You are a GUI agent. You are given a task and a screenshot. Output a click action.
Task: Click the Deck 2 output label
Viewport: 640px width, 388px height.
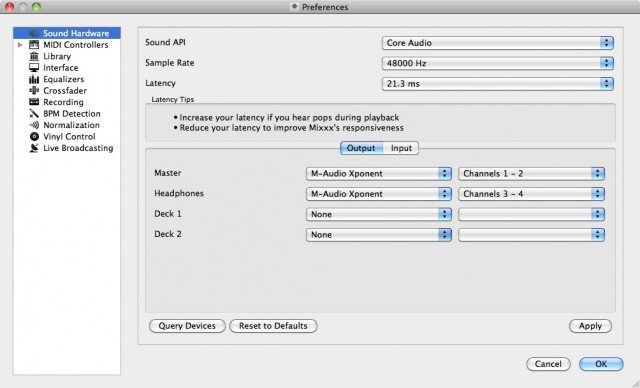[x=168, y=234]
